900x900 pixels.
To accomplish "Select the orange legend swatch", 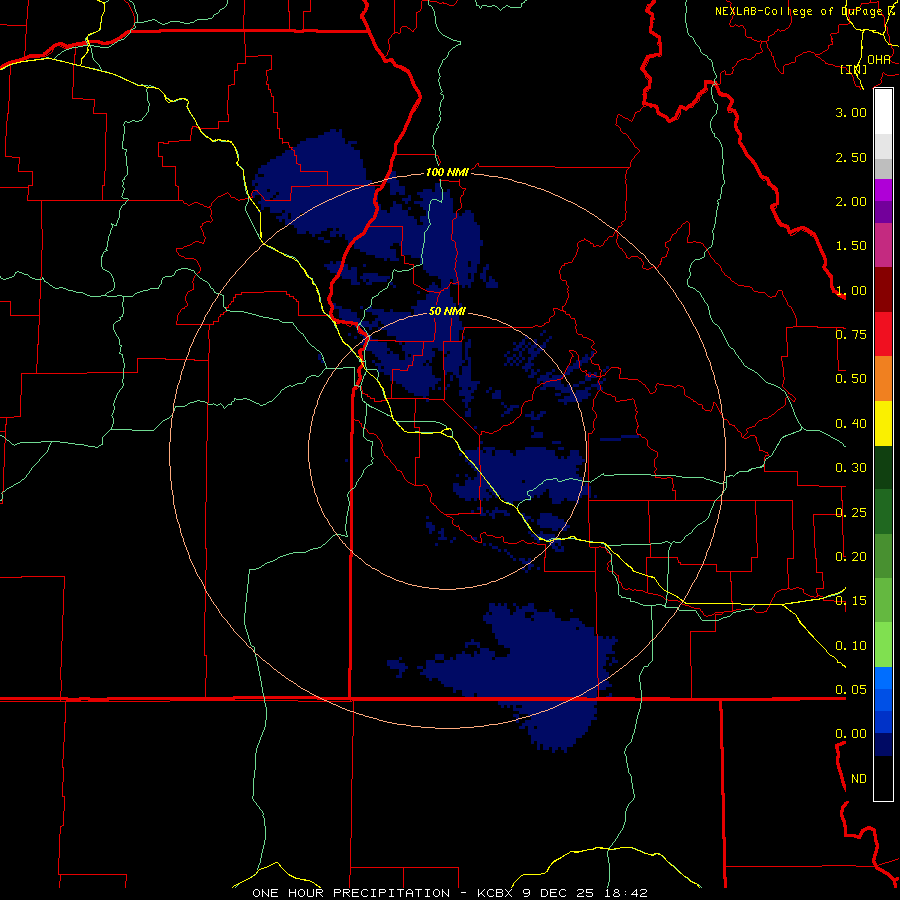I will [x=883, y=379].
